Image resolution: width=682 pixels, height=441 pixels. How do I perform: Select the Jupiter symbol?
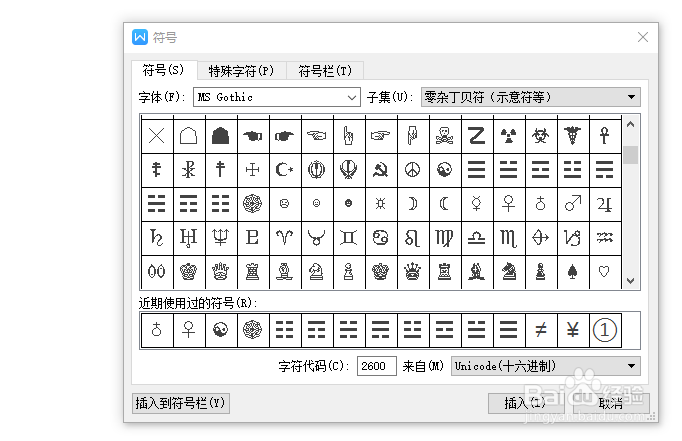[x=605, y=204]
